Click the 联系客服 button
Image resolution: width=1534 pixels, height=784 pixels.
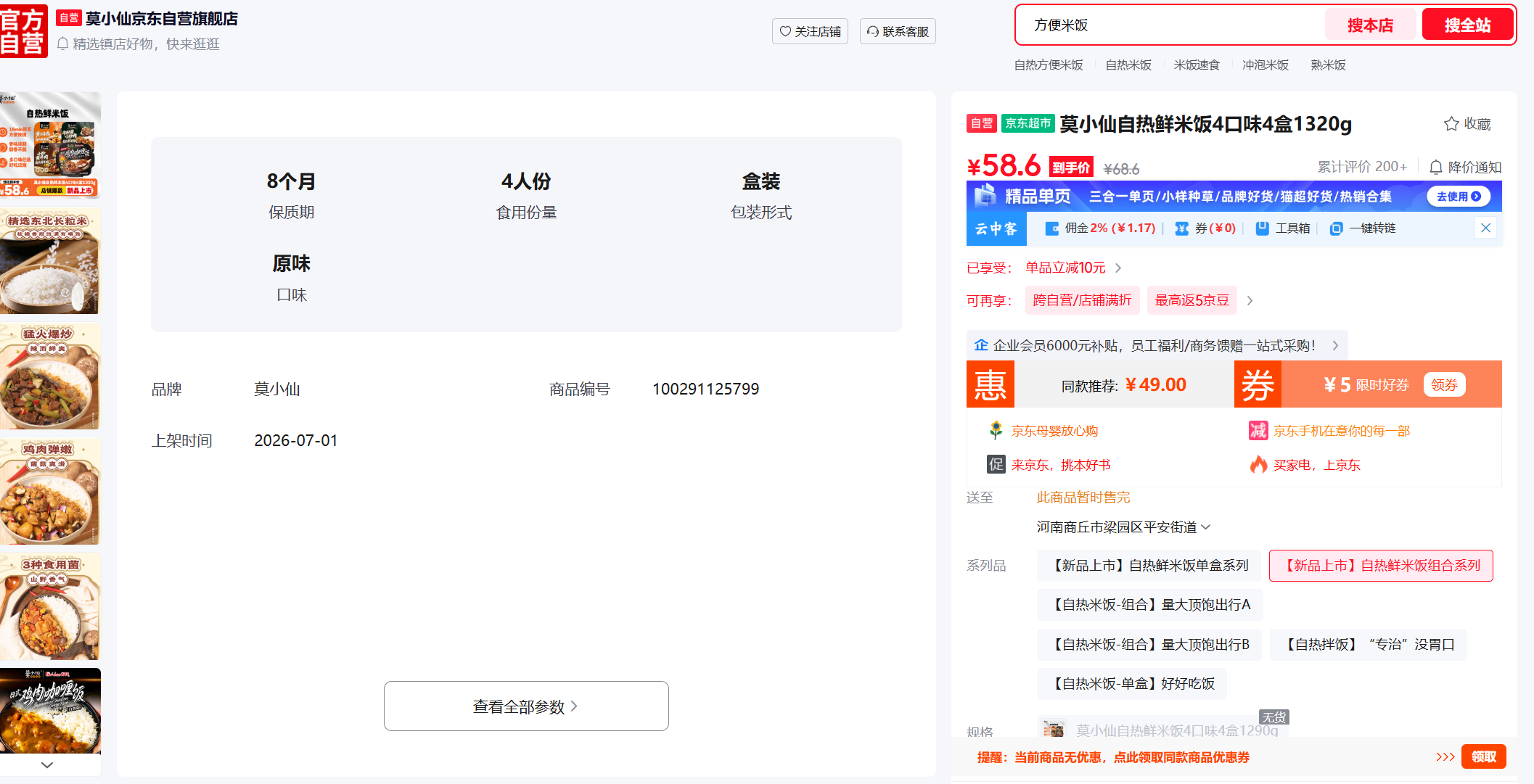898,31
